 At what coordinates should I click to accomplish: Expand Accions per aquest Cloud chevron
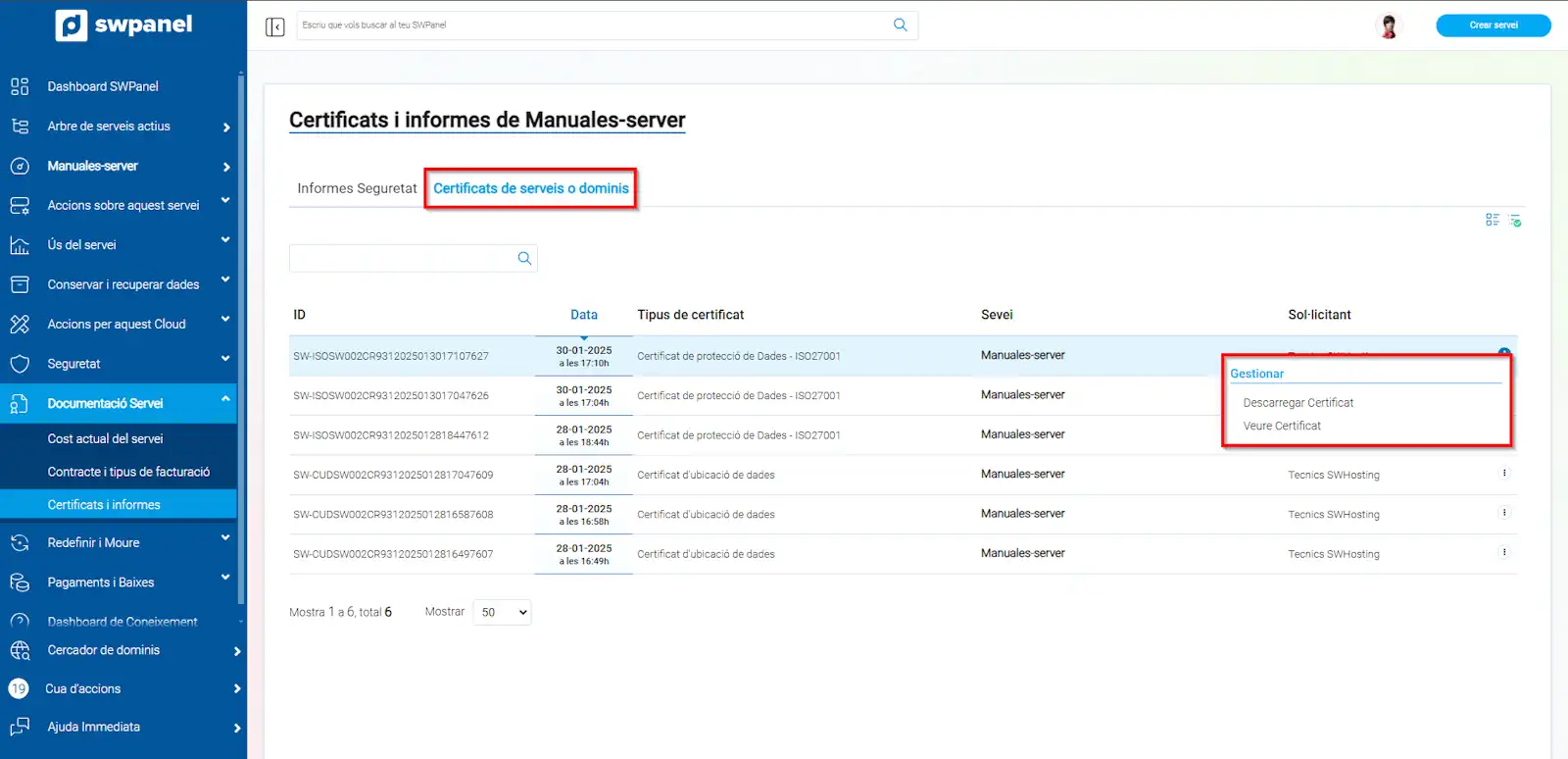[x=225, y=320]
